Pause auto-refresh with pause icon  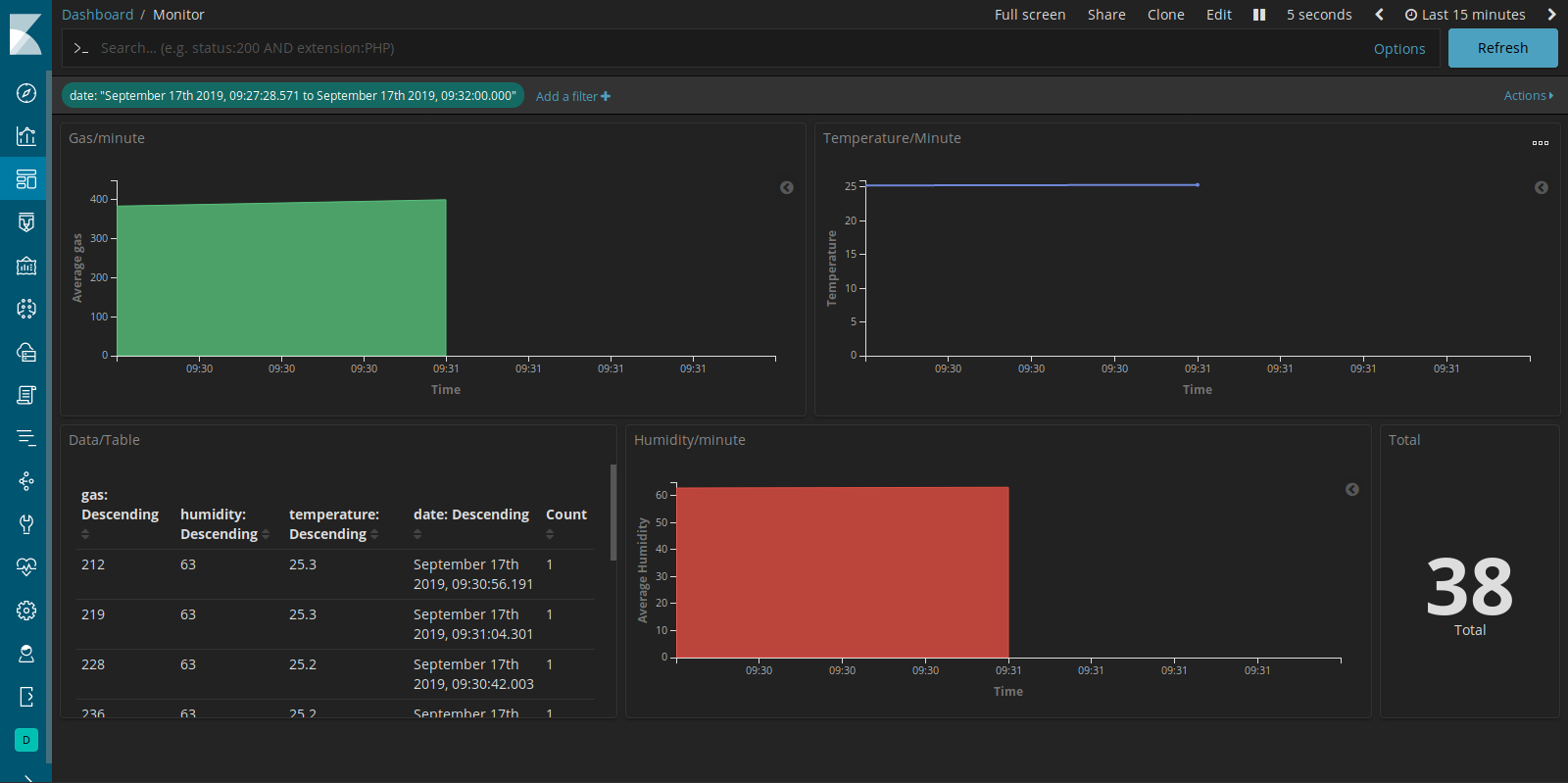[1259, 15]
